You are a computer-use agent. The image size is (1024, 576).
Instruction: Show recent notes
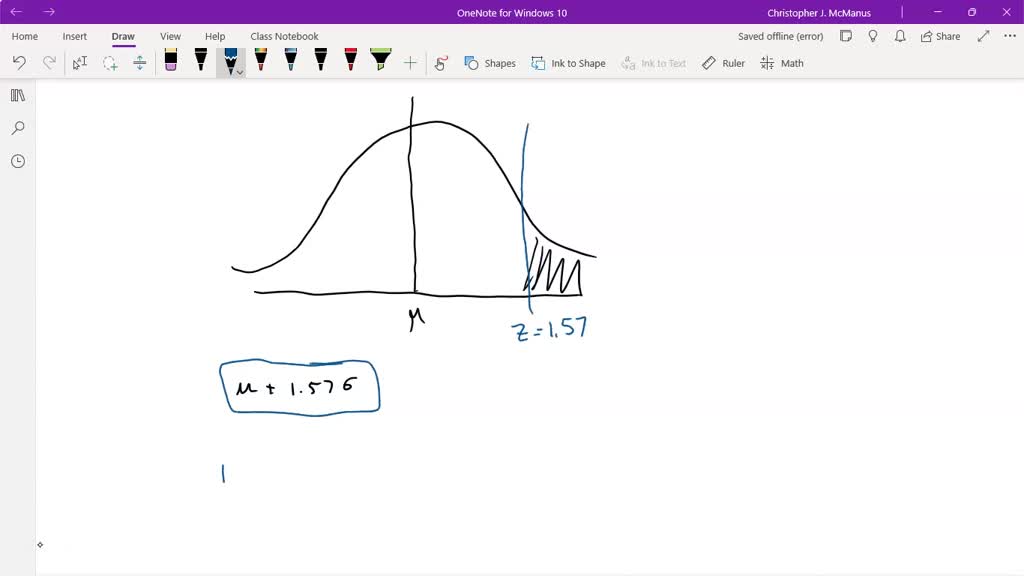pyautogui.click(x=17, y=161)
